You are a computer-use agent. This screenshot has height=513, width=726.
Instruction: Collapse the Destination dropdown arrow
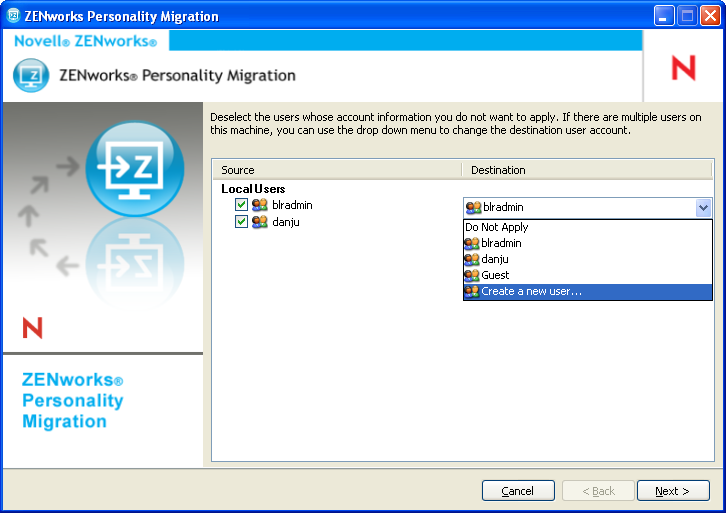[703, 207]
